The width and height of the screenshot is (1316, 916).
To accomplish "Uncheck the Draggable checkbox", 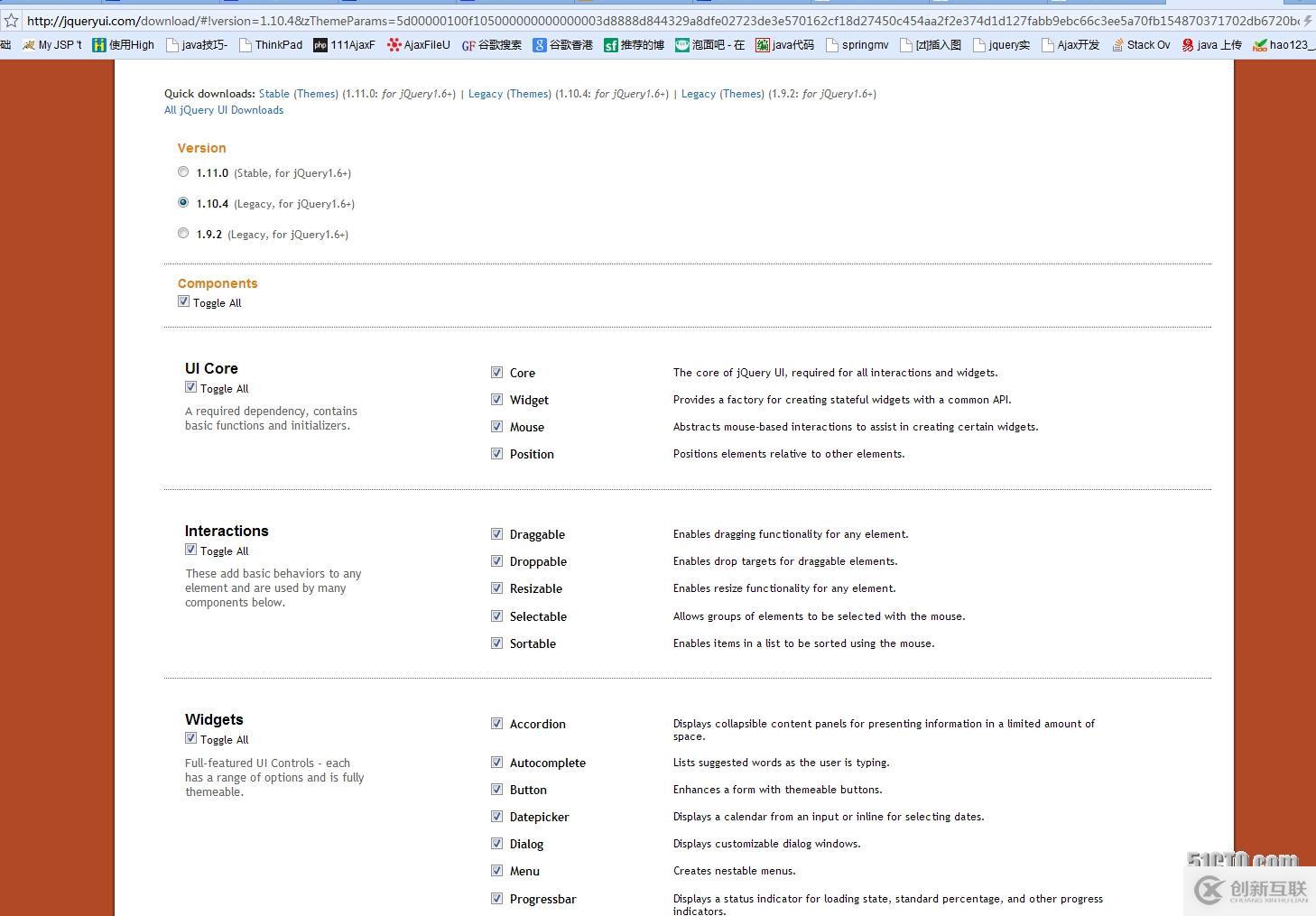I will (496, 533).
